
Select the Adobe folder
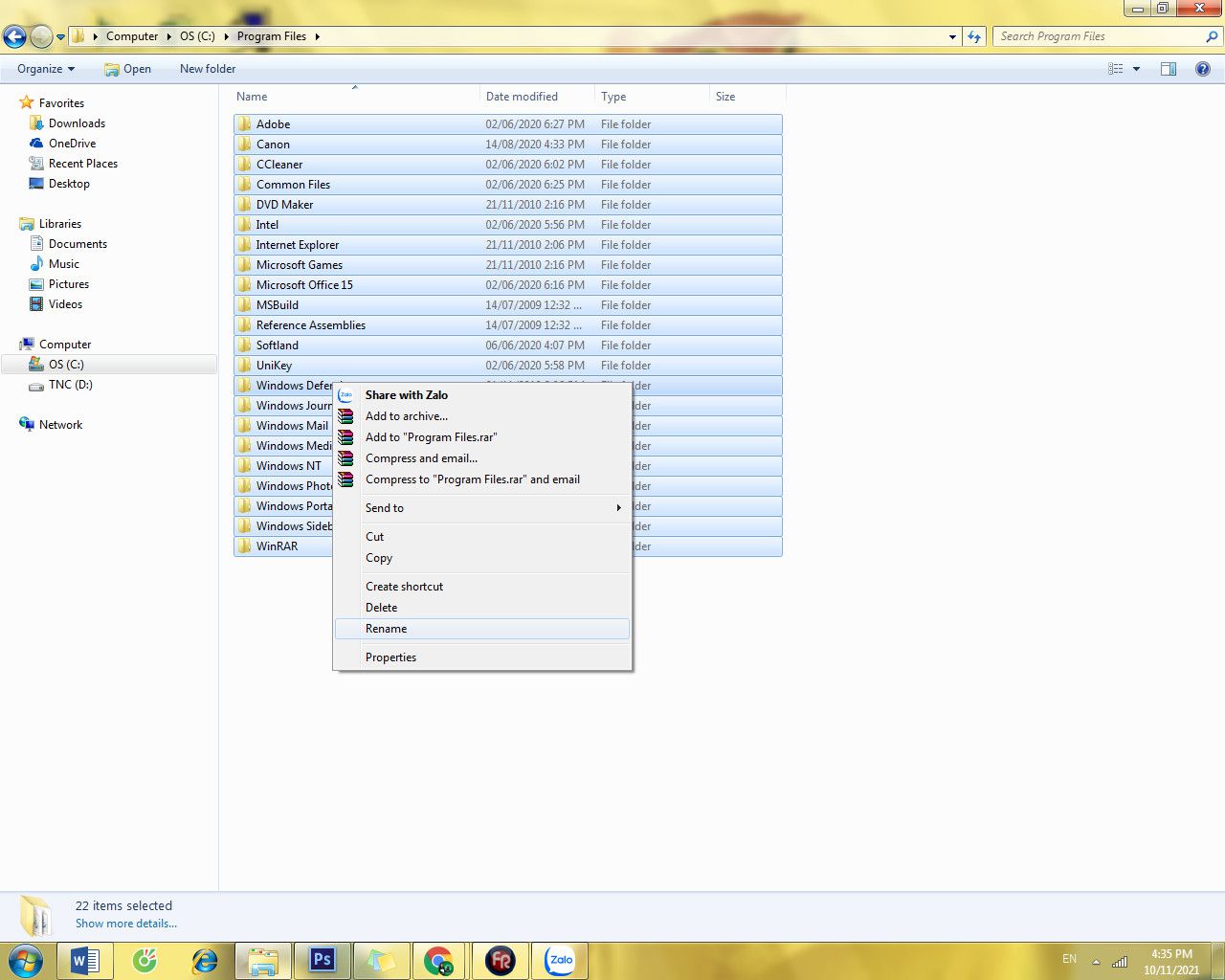(x=508, y=124)
